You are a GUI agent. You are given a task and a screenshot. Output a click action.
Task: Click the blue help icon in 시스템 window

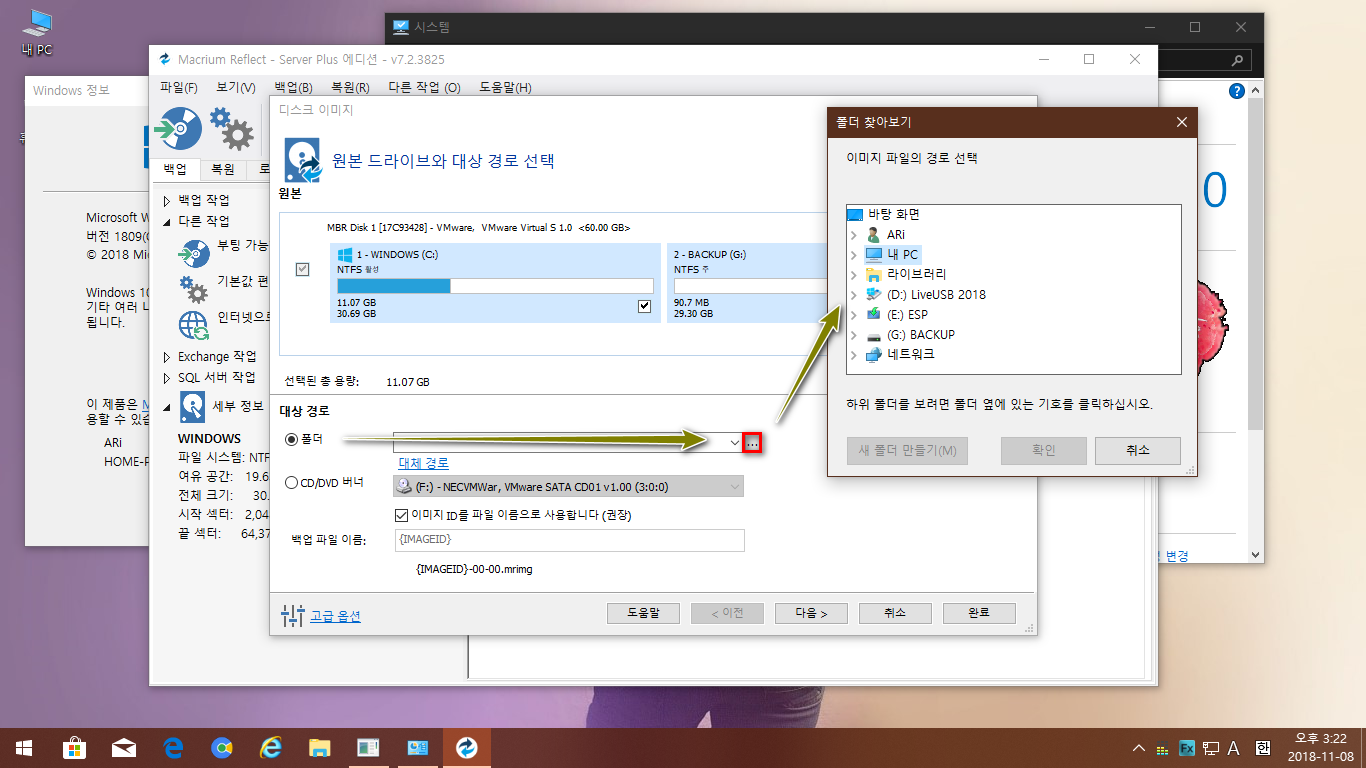(1237, 91)
